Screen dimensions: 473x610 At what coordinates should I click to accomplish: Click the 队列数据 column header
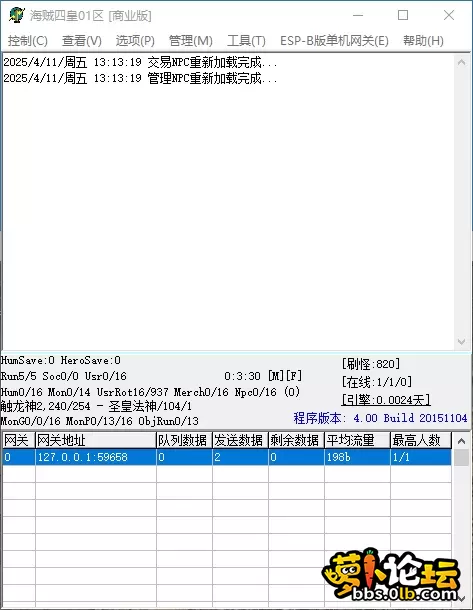(x=184, y=440)
